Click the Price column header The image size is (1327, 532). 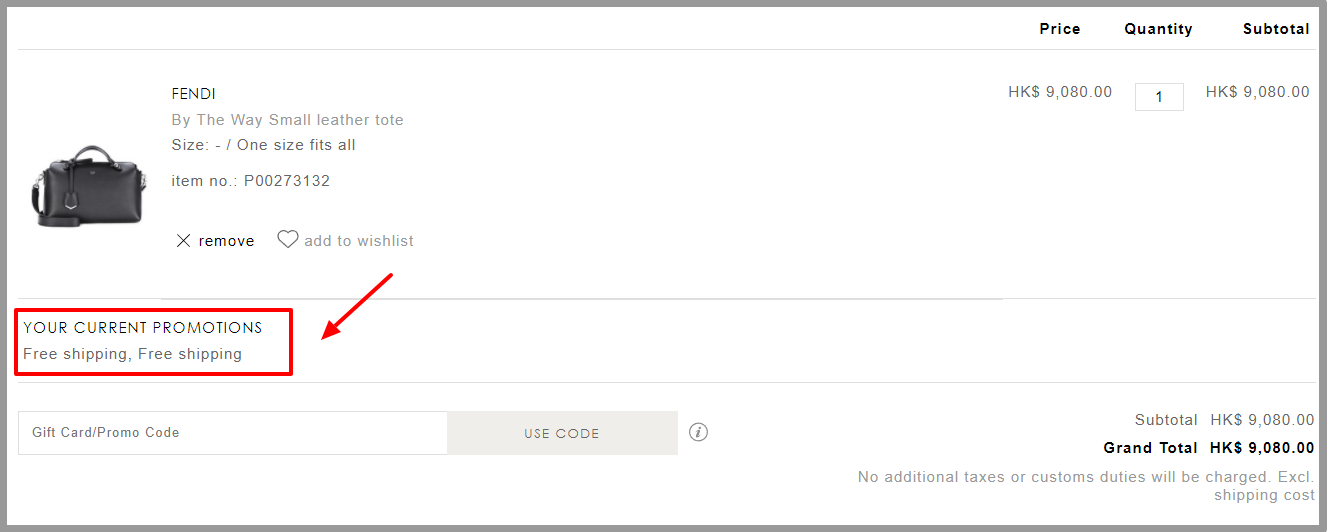point(1060,29)
